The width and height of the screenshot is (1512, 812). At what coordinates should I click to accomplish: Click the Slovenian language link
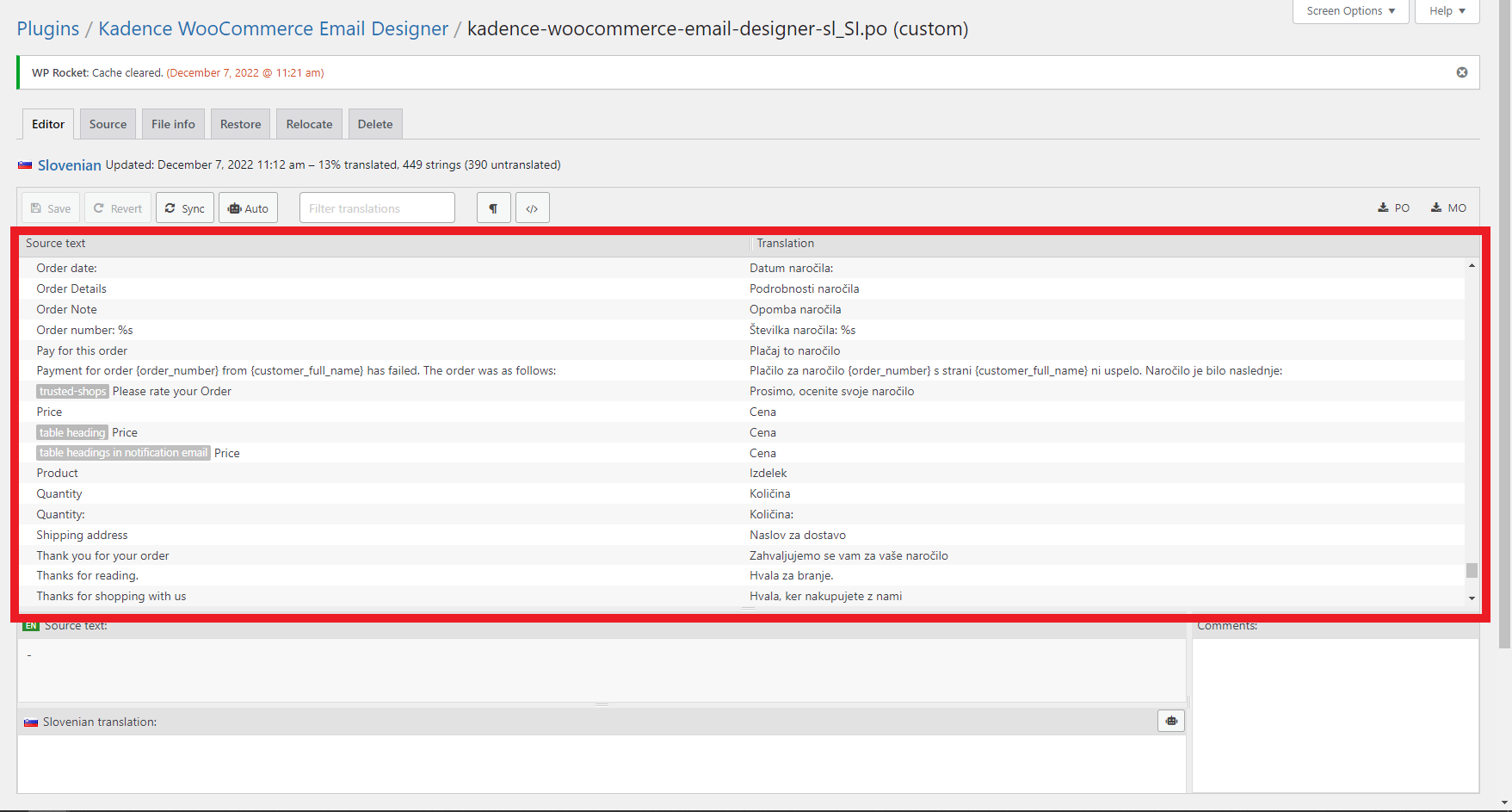[x=70, y=164]
